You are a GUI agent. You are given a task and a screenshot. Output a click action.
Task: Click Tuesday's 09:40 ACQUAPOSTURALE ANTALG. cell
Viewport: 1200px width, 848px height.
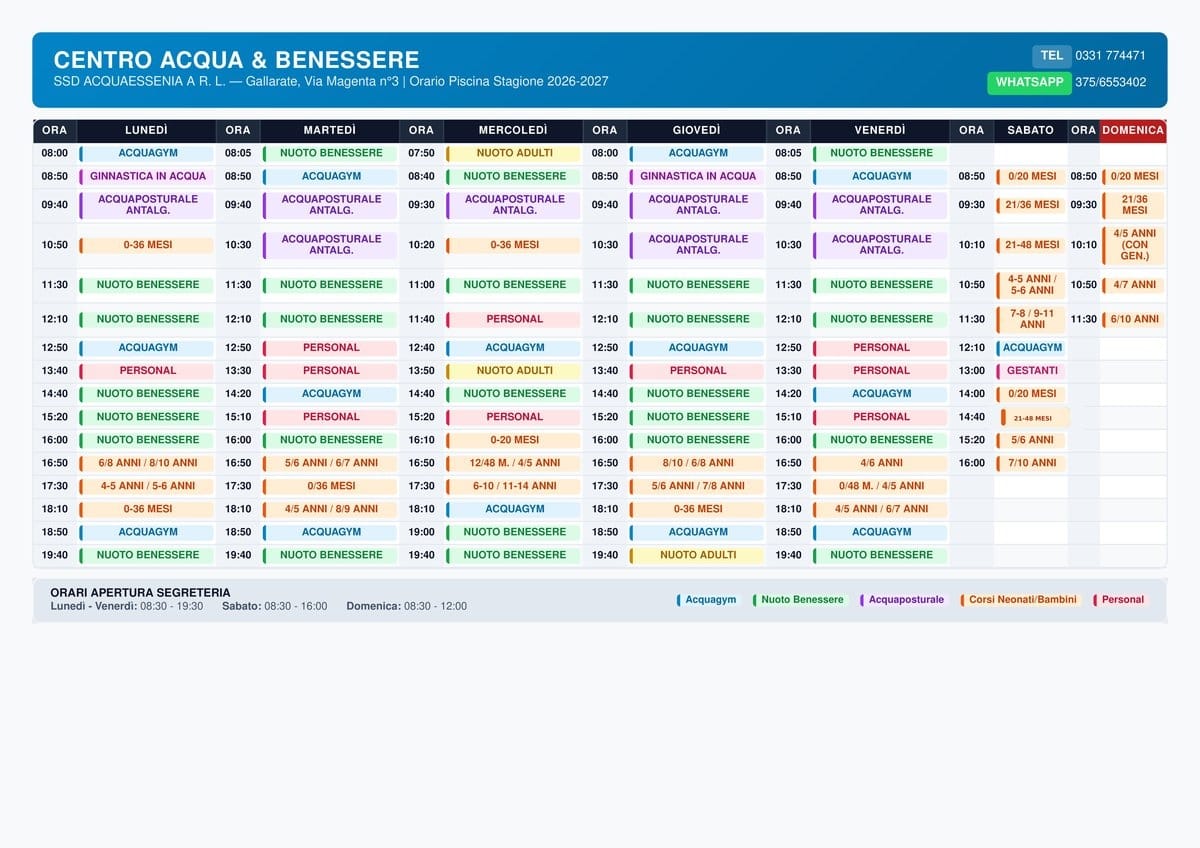[x=329, y=205]
